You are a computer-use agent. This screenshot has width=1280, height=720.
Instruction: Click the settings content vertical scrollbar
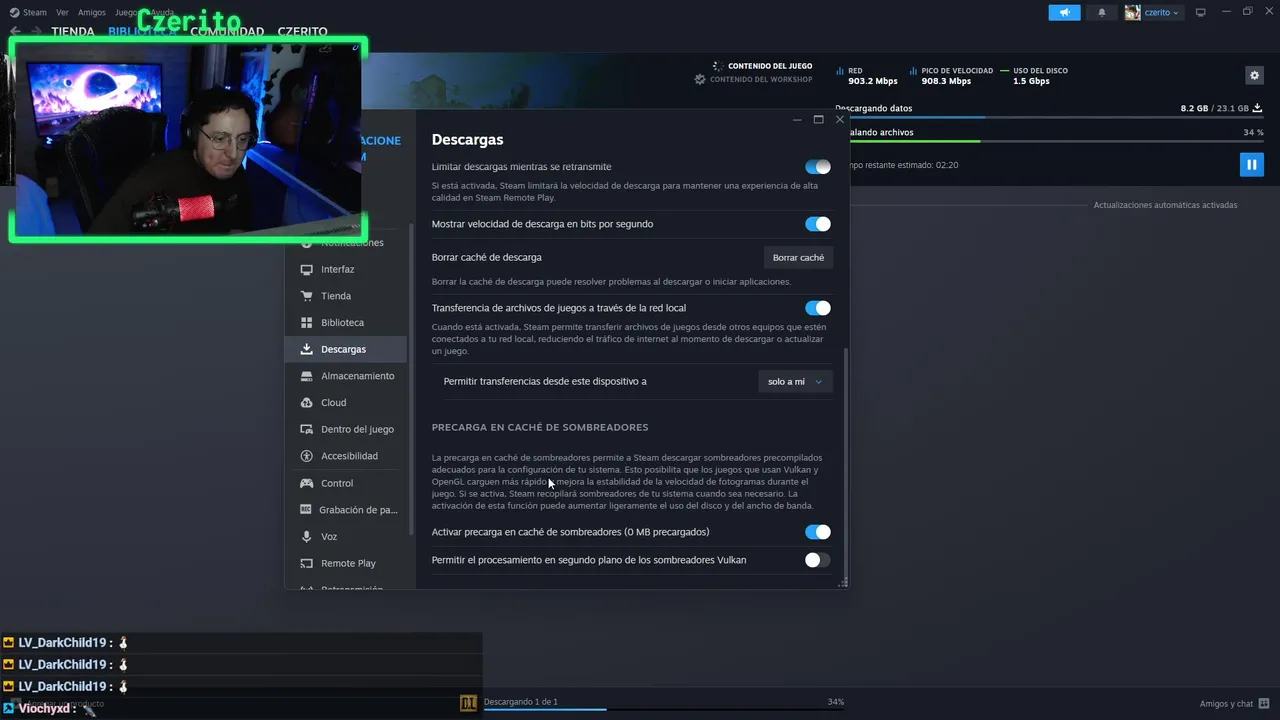tap(846, 463)
